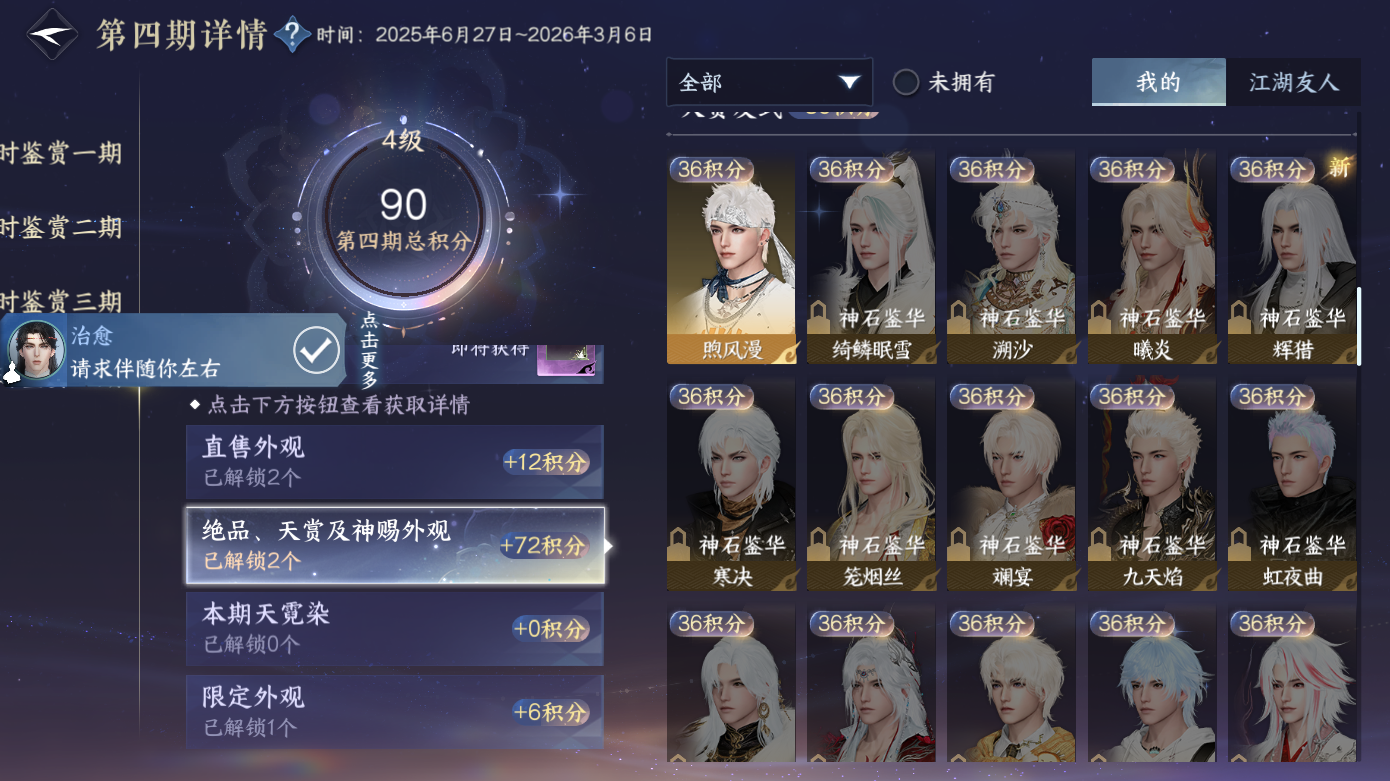Switch to the 我的 tab
1390x781 pixels.
[x=1158, y=82]
